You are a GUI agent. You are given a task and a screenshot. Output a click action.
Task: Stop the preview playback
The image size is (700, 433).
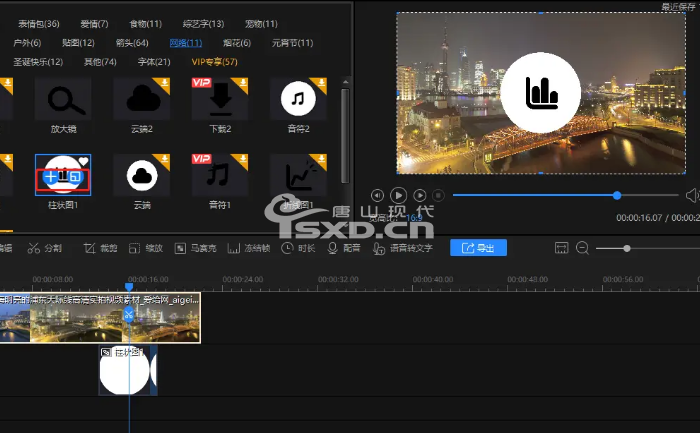438,196
